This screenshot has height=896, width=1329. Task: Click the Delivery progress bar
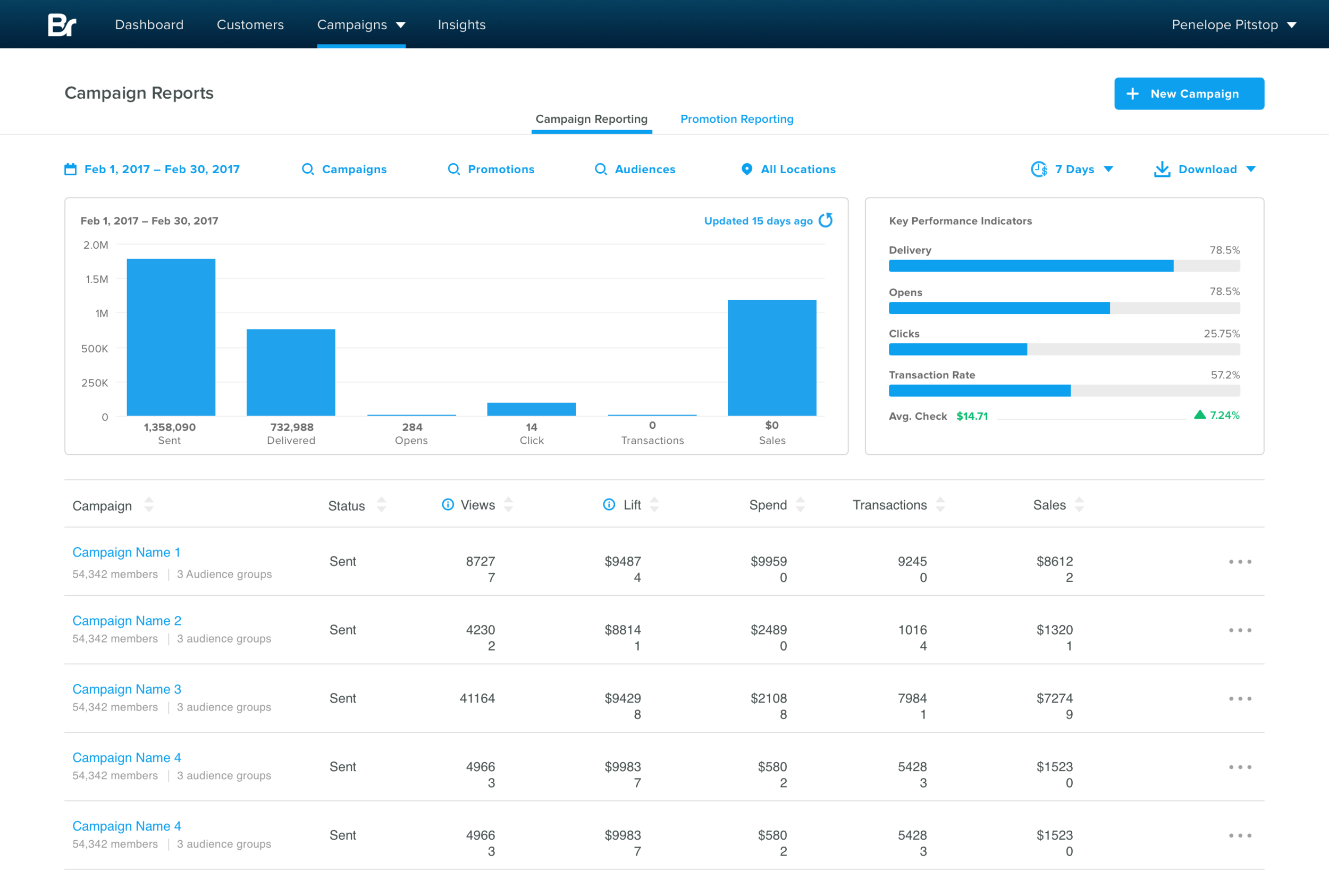coord(1064,266)
